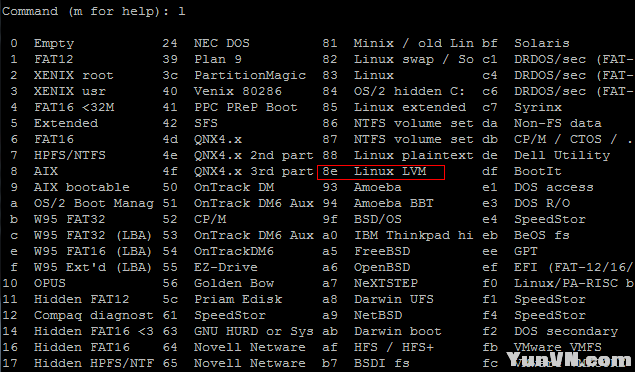Select 'Solaris' partition type
Screen dimensions: 635x372
click(541, 43)
